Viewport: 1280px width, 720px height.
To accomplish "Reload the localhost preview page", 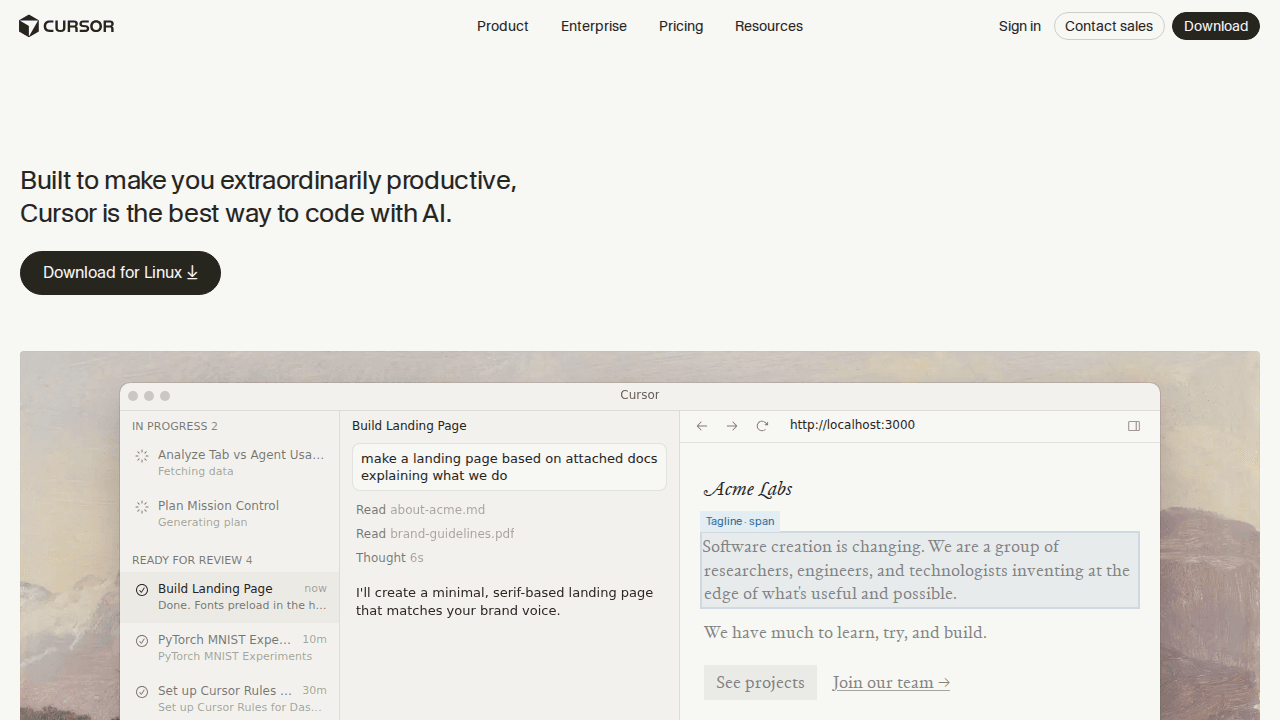I will coord(762,426).
